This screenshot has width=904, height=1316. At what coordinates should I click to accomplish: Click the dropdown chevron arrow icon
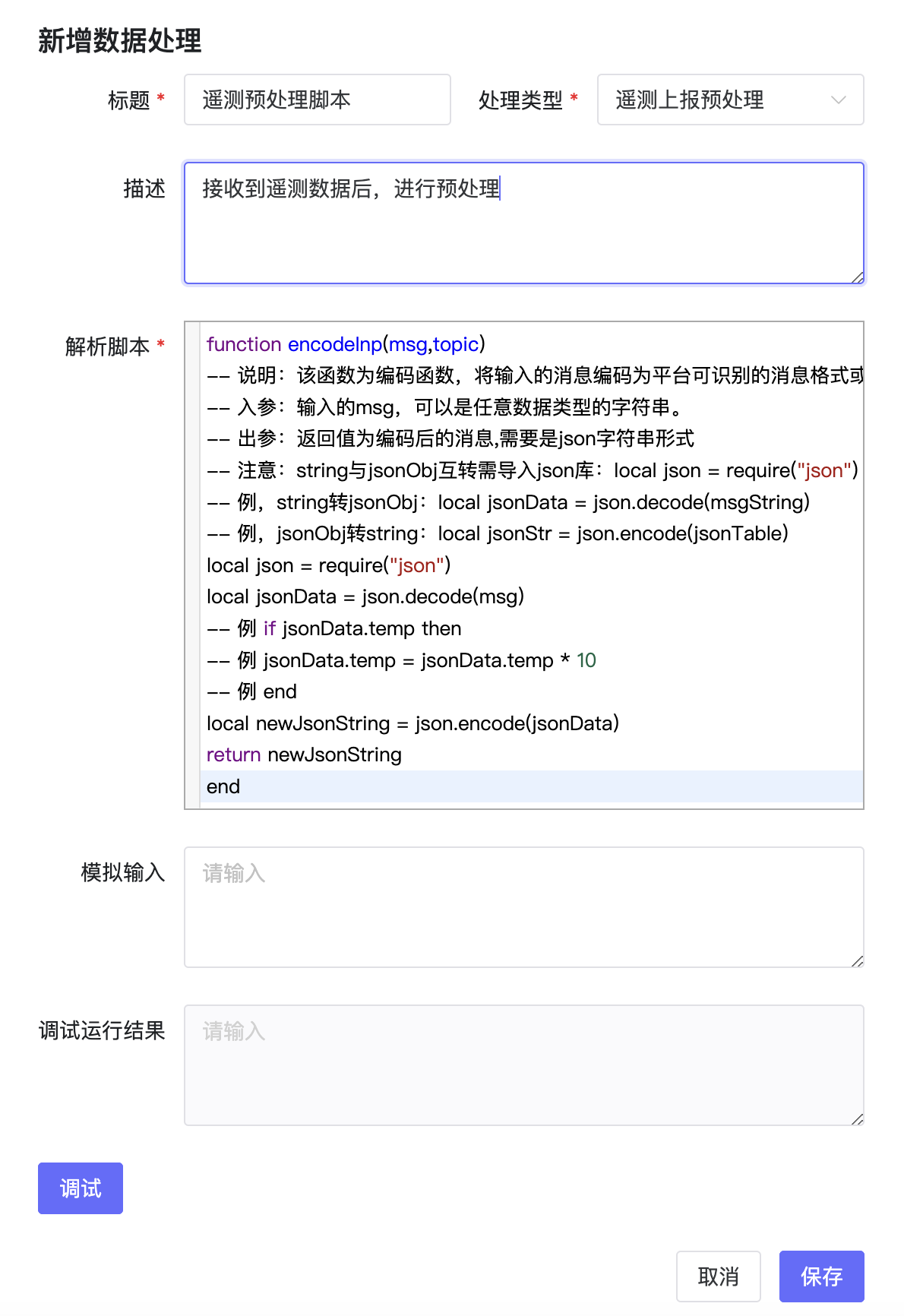pos(838,100)
